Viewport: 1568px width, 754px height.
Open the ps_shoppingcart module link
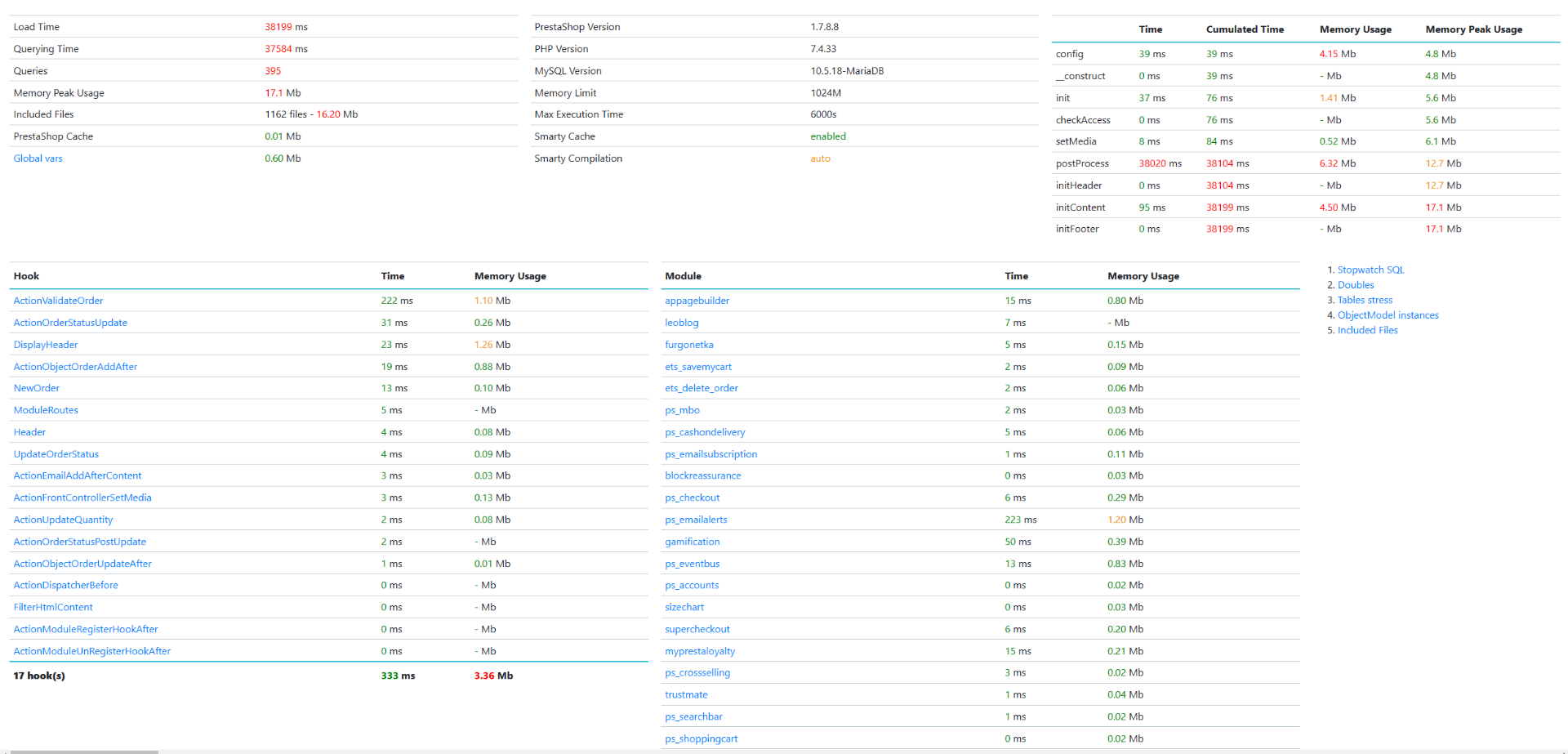click(701, 738)
